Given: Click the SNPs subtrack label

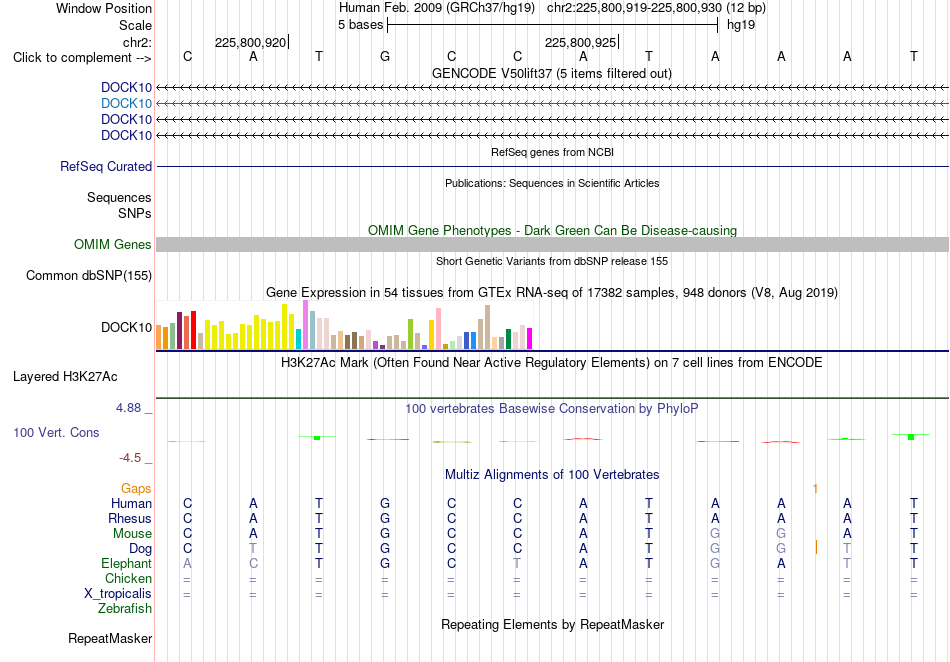Looking at the screenshot, I should coord(135,213).
